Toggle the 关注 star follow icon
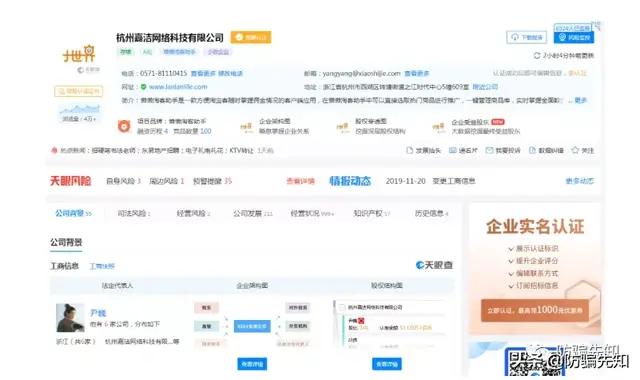The height and width of the screenshot is (380, 640). (575, 150)
